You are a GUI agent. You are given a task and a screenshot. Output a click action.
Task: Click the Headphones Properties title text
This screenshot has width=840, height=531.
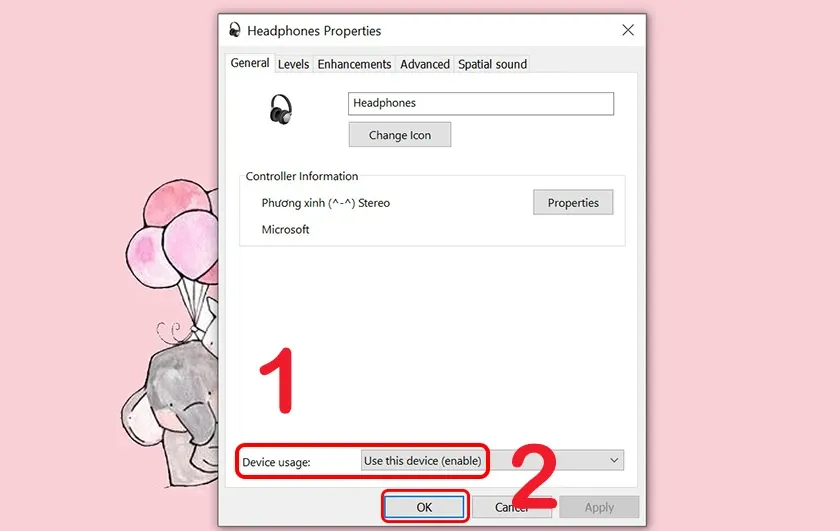tap(314, 31)
